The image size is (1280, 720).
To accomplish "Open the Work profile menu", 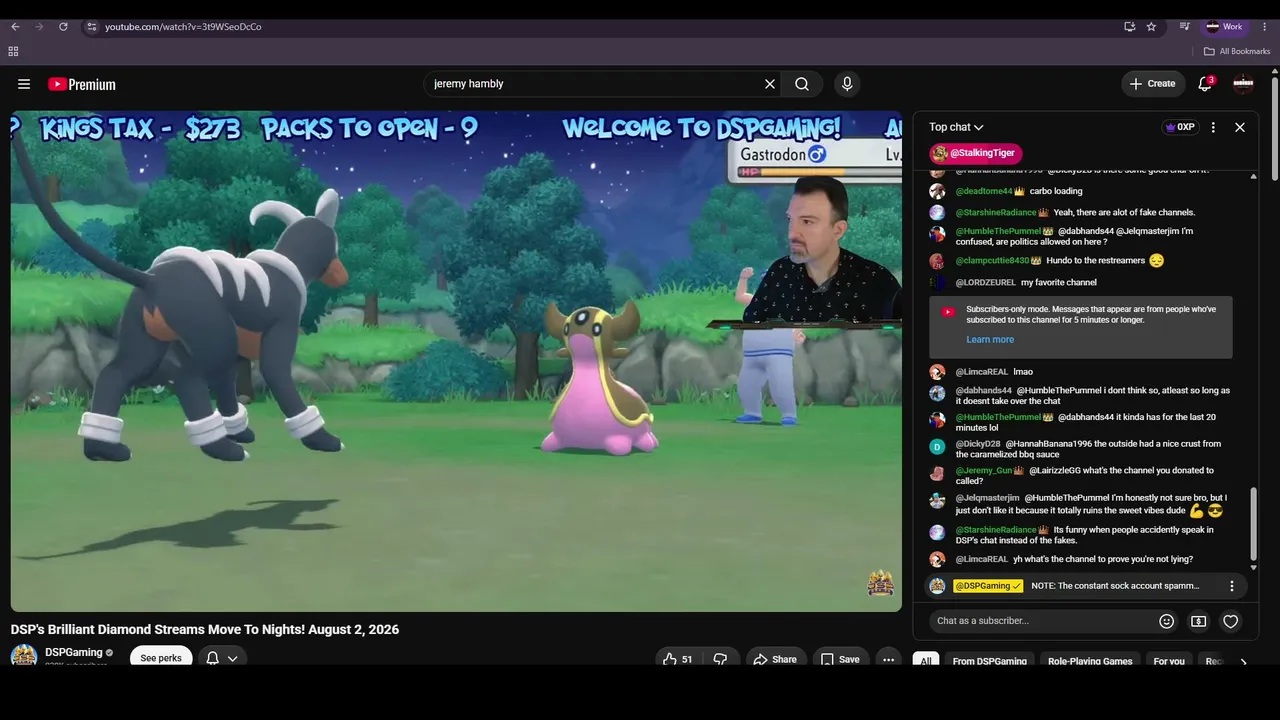I will coord(1224,27).
